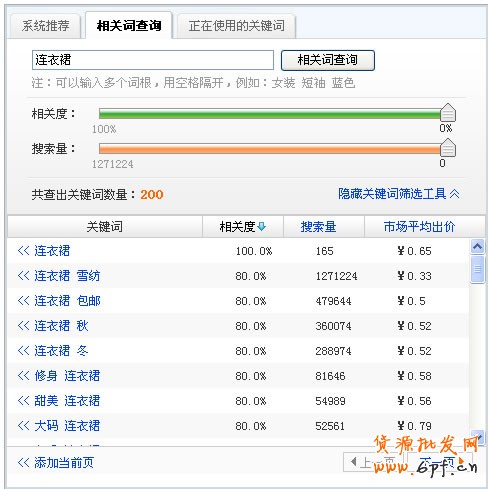
Task: Click the 相关度 green slider handle
Action: point(448,113)
